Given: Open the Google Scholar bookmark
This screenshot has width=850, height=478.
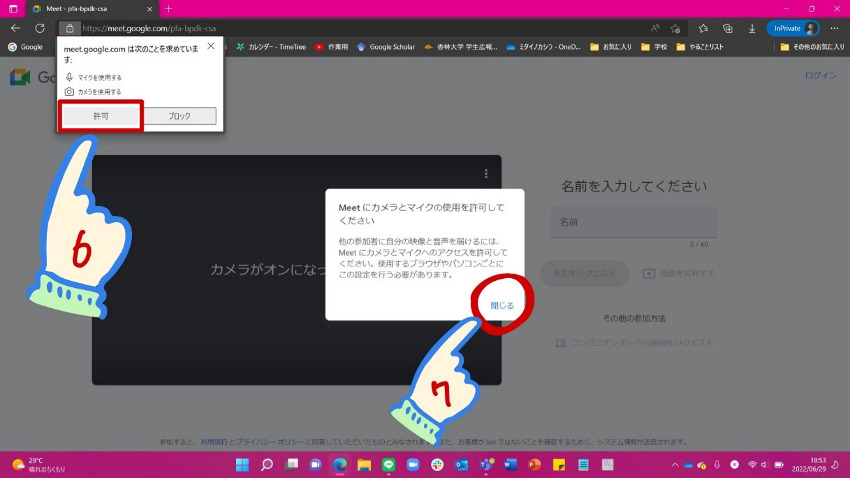Looking at the screenshot, I should tap(386, 47).
